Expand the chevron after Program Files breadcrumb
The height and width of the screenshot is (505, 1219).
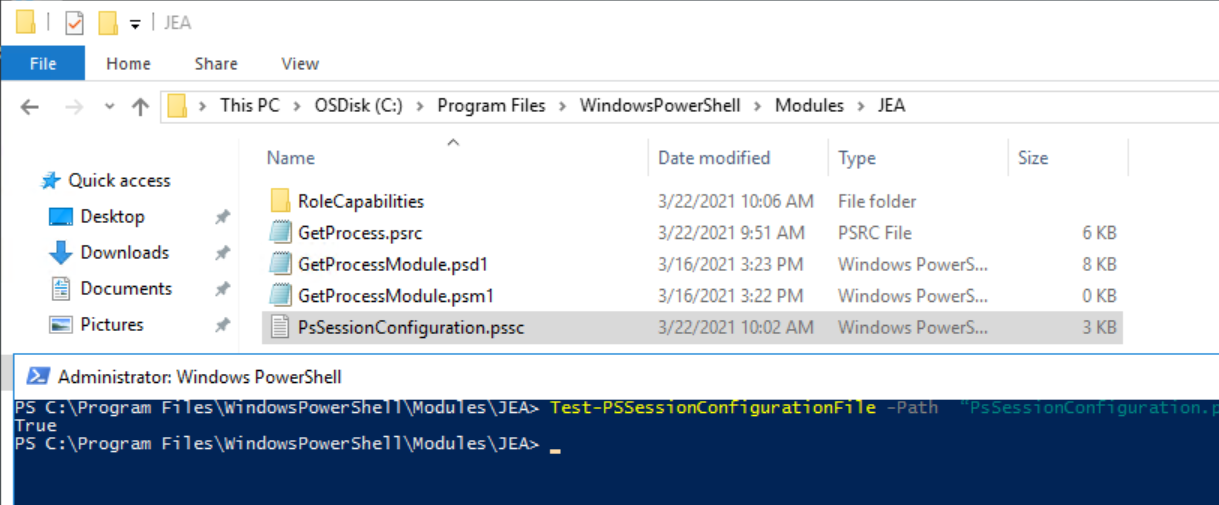[563, 106]
